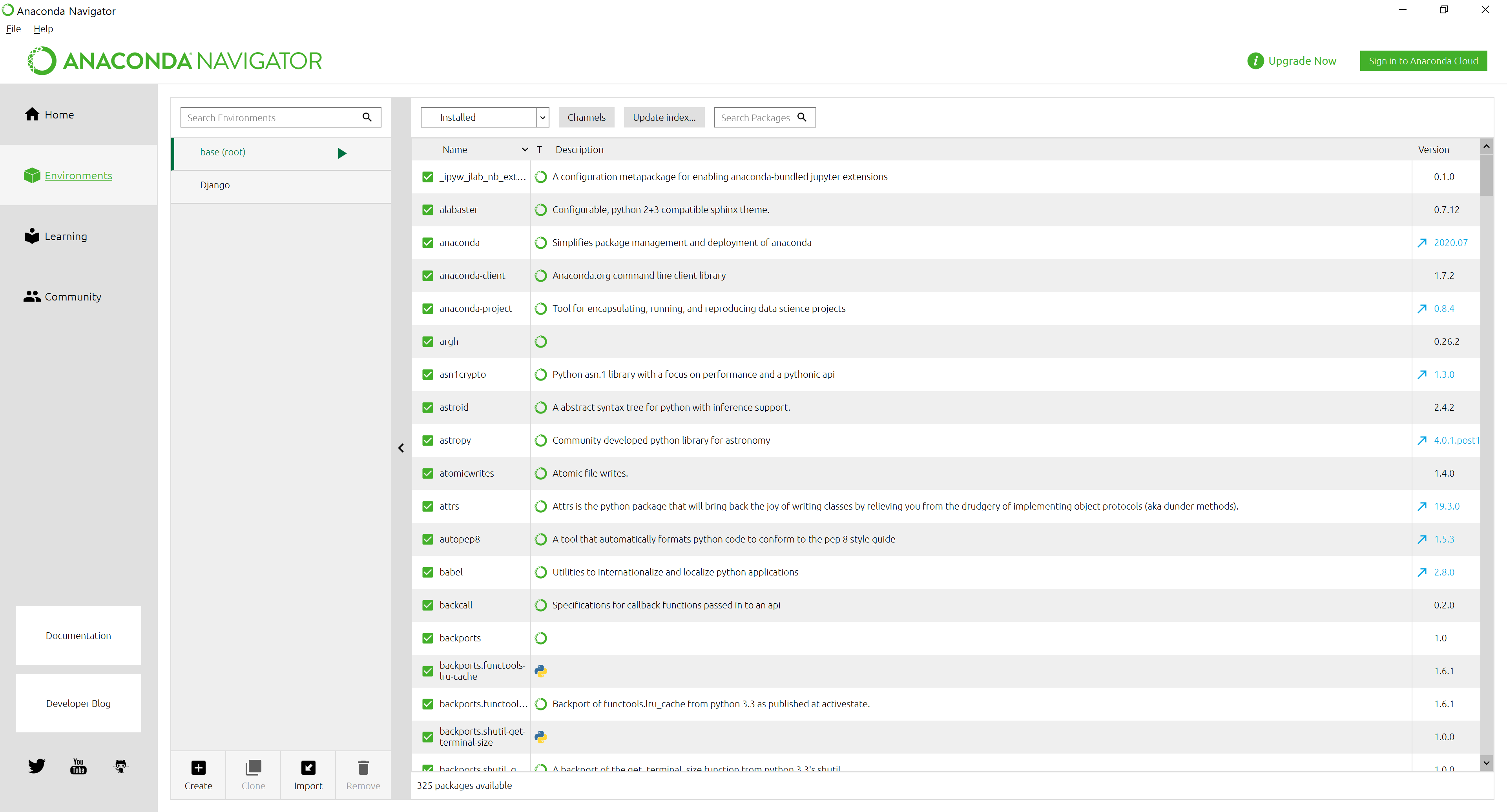Viewport: 1507px width, 812px height.
Task: Open the Installed packages filter dropdown
Action: 542,117
